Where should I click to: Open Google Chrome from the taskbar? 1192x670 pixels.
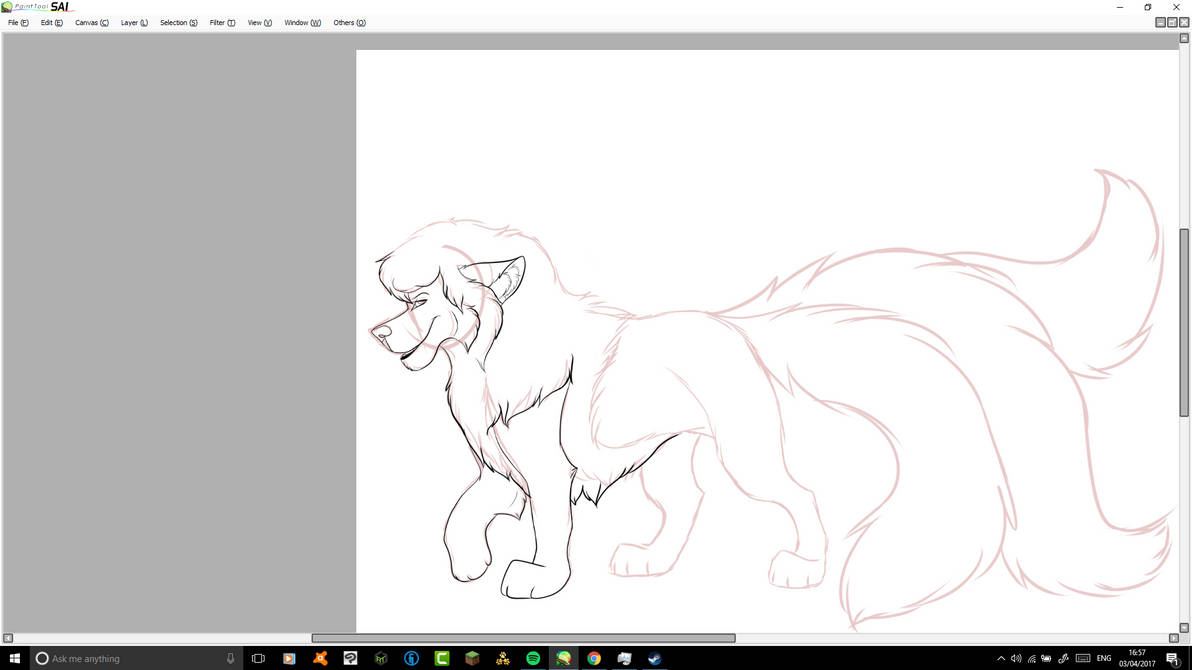coord(594,659)
